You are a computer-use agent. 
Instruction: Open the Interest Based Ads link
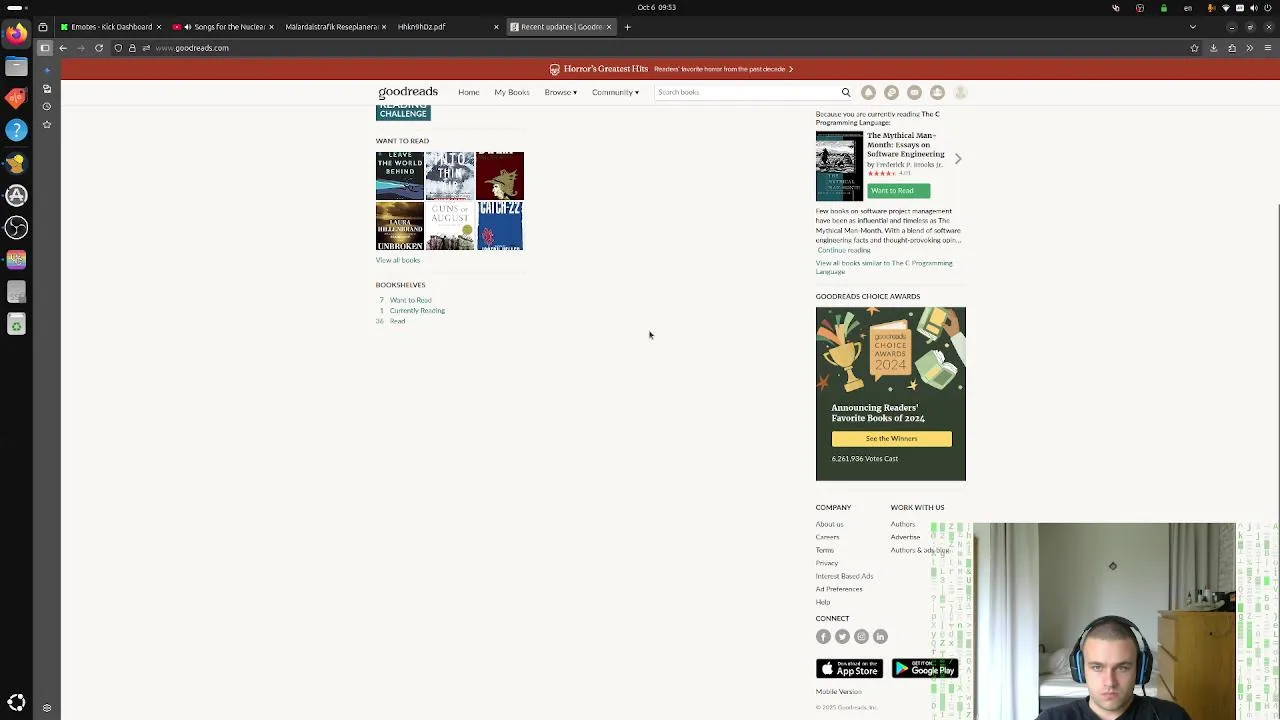click(844, 576)
